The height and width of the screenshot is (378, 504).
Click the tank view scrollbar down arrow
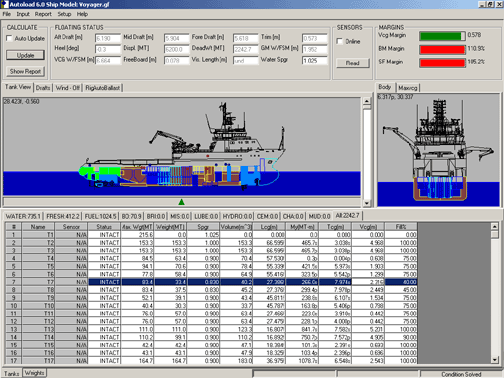[367, 203]
